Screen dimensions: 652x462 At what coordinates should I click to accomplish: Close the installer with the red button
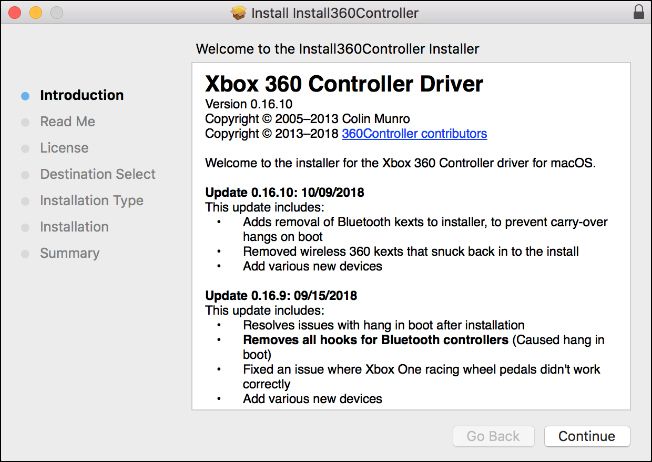click(x=15, y=13)
